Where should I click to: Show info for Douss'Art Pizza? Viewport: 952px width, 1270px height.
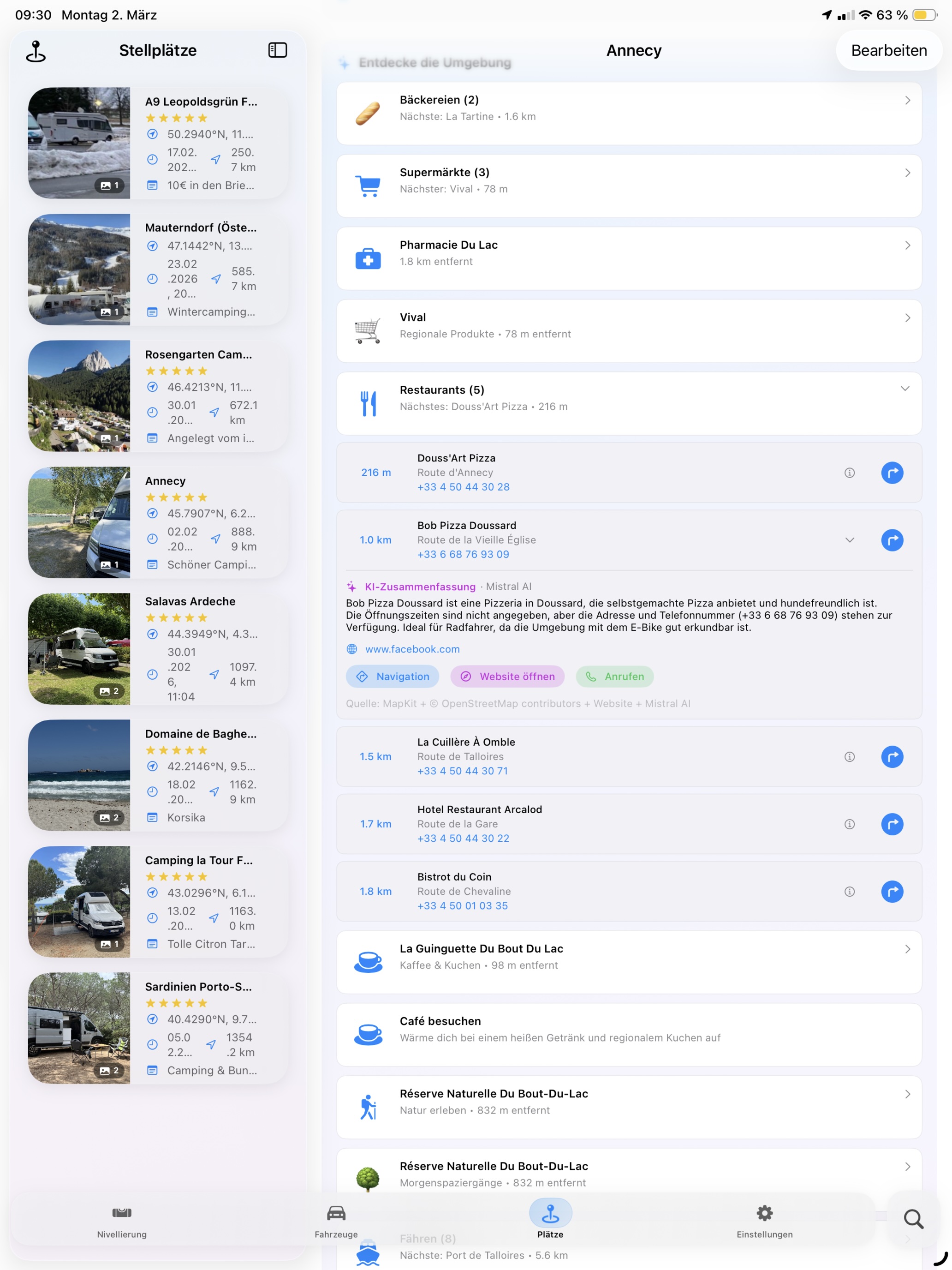tap(849, 473)
